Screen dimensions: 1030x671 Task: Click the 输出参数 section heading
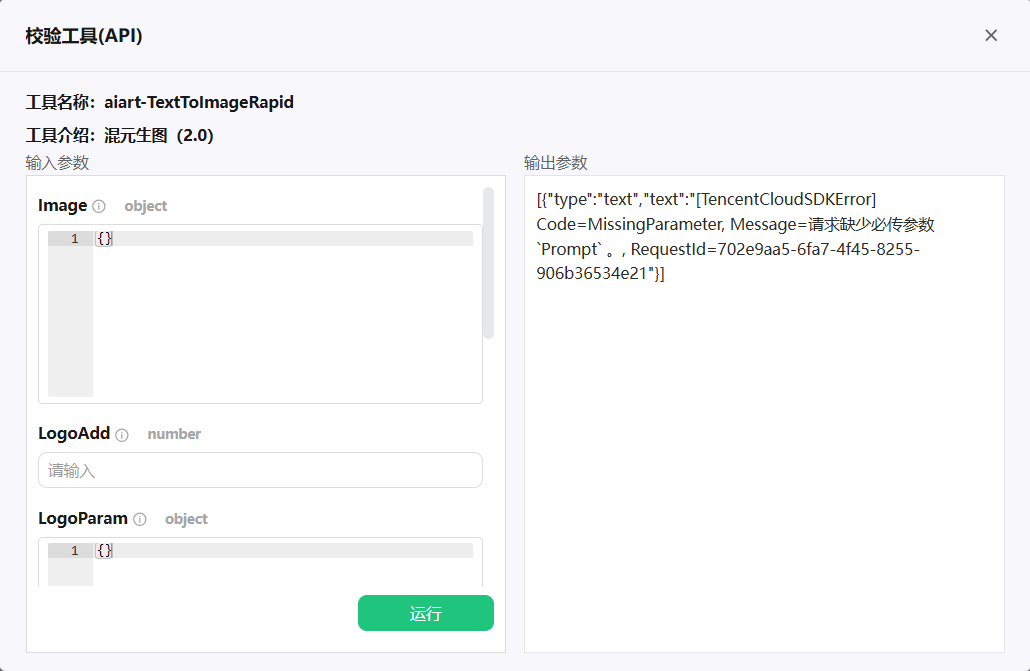(x=556, y=163)
